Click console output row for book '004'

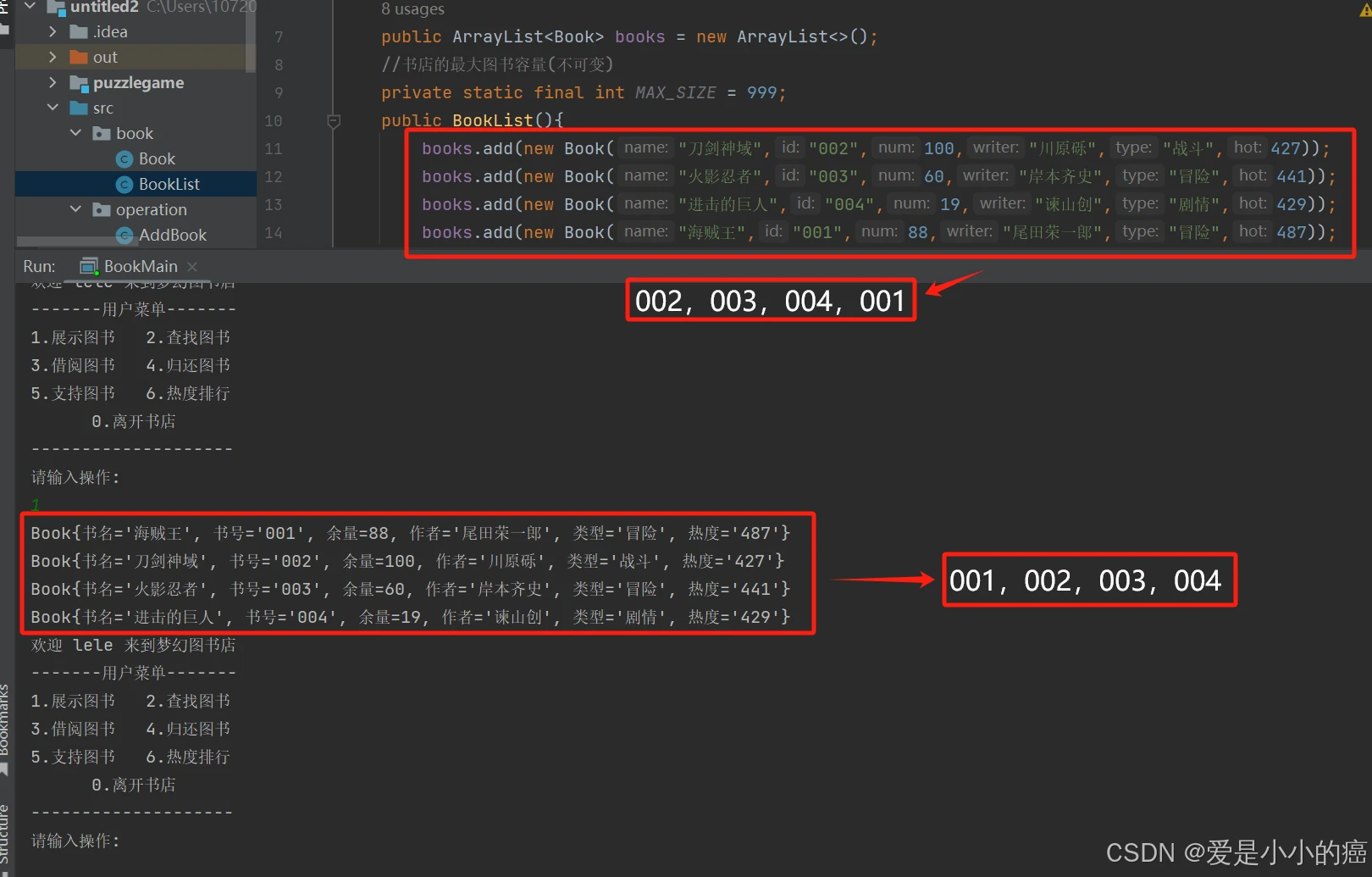(410, 617)
